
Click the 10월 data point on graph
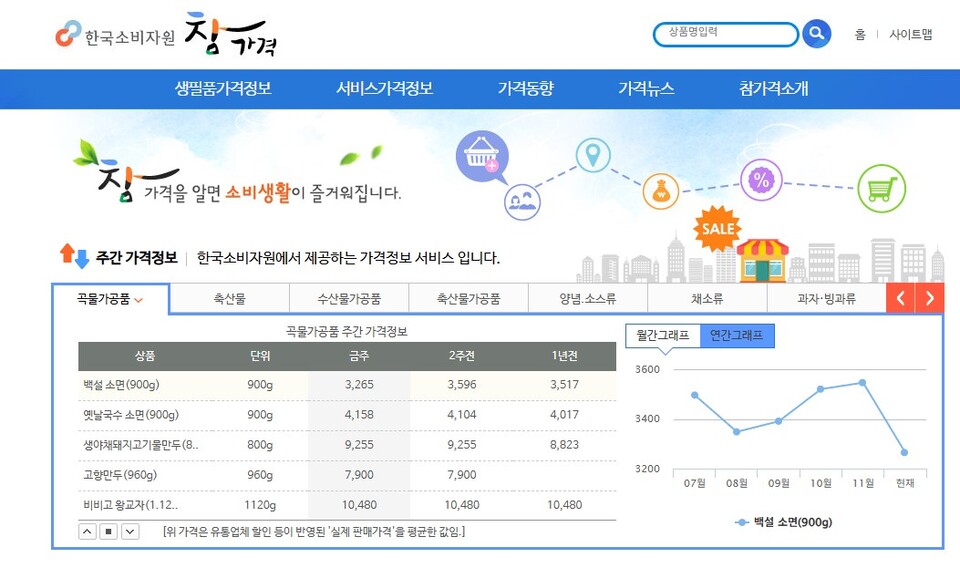point(820,389)
